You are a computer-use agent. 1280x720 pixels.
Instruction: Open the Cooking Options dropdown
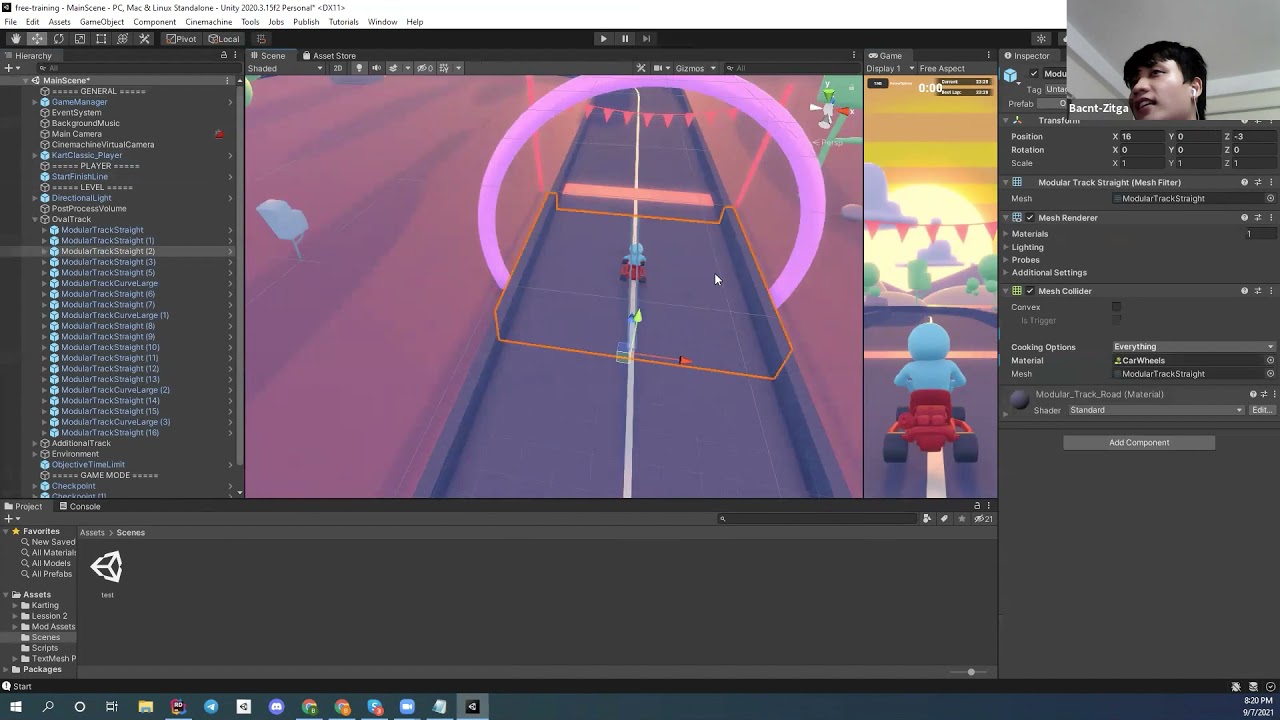[x=1193, y=347]
